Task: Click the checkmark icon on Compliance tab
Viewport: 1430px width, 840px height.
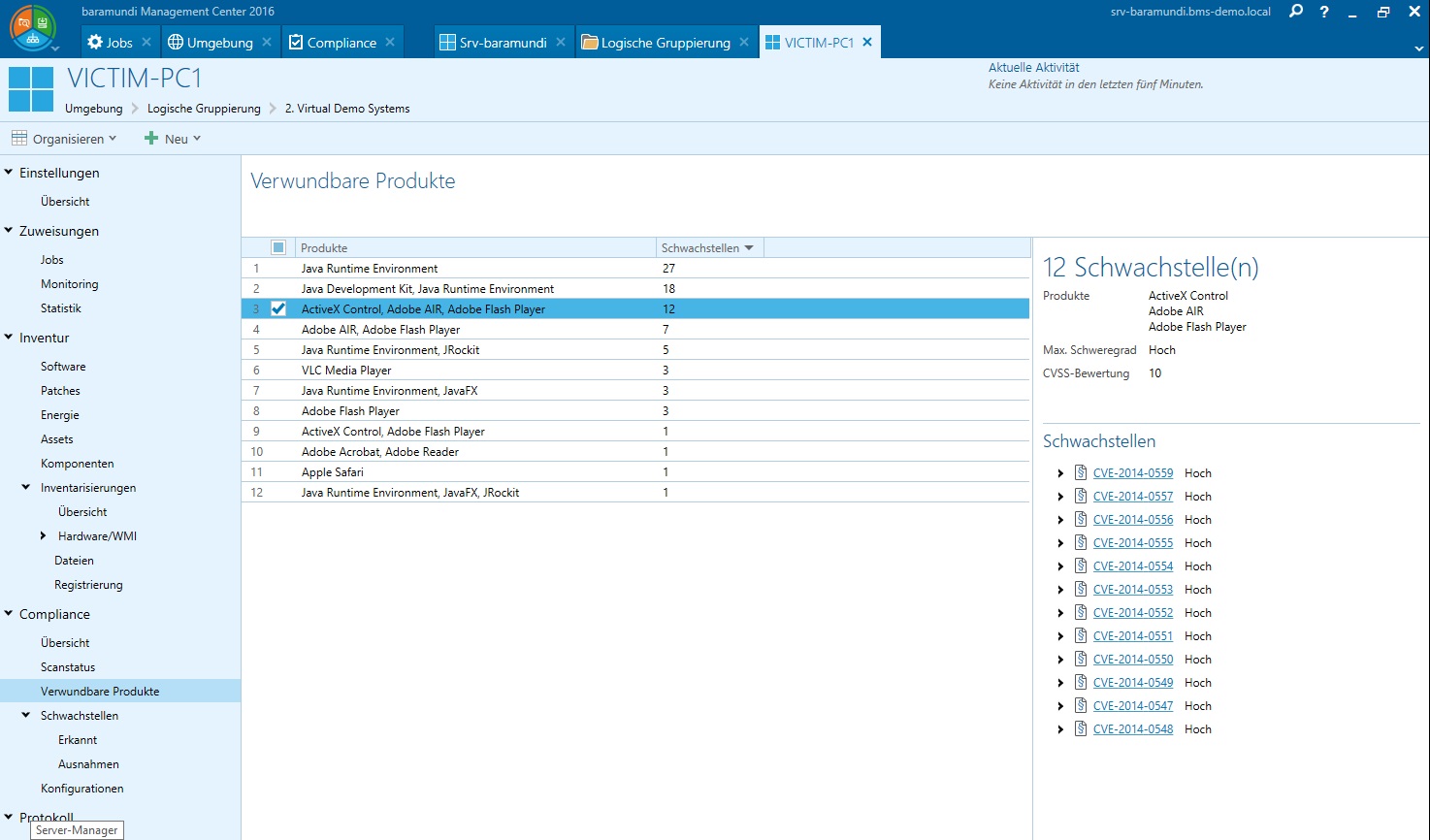Action: (x=297, y=42)
